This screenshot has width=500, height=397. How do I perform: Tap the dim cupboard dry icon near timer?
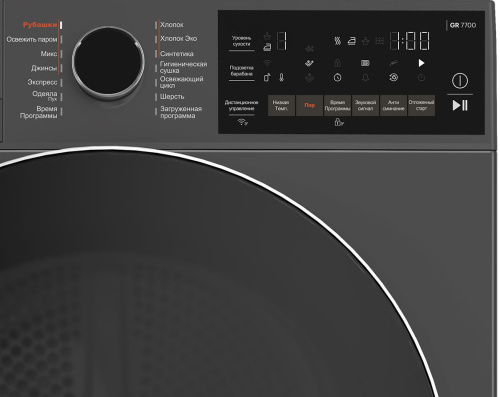point(380,41)
